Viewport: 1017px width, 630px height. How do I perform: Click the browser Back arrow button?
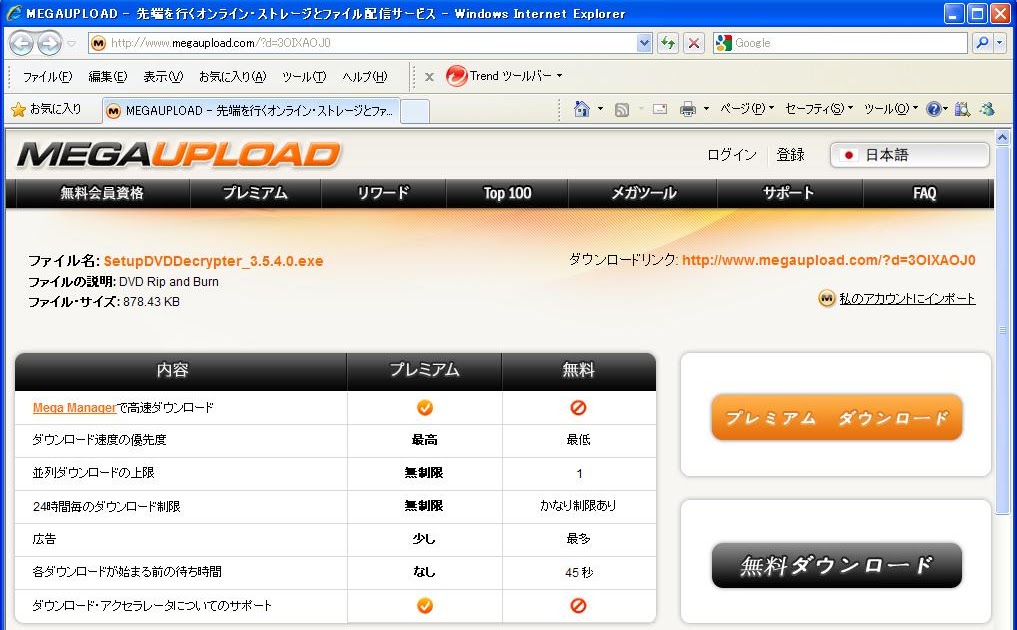(21, 43)
